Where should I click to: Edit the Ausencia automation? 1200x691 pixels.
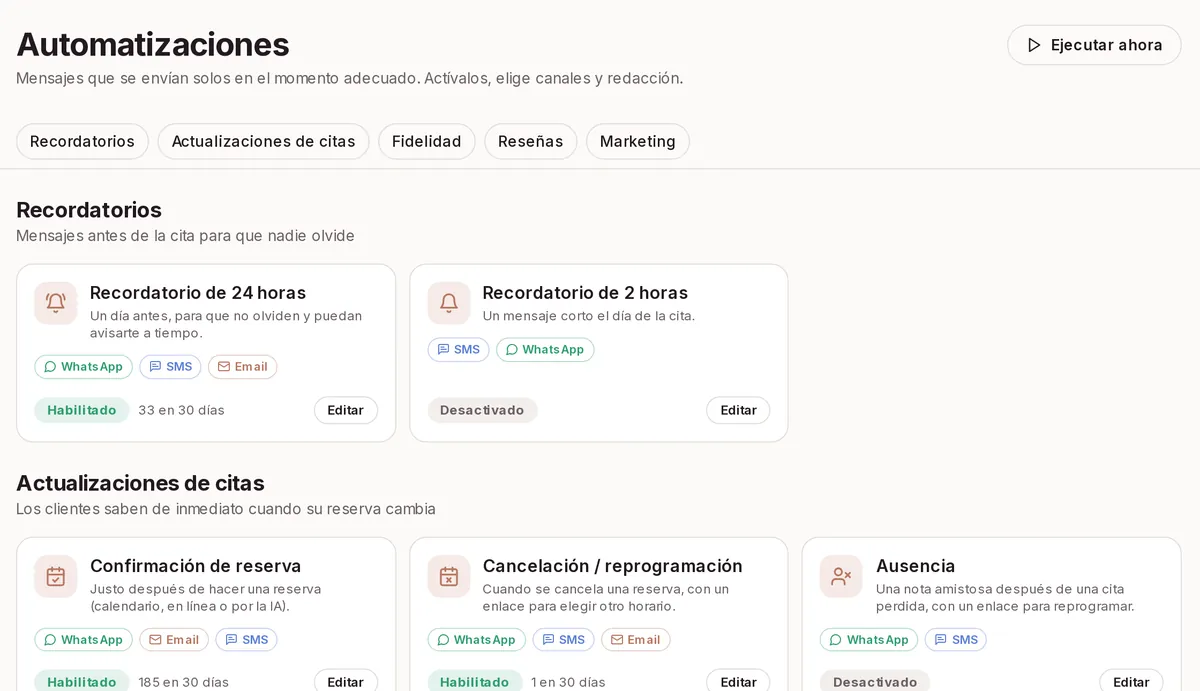(x=1131, y=681)
